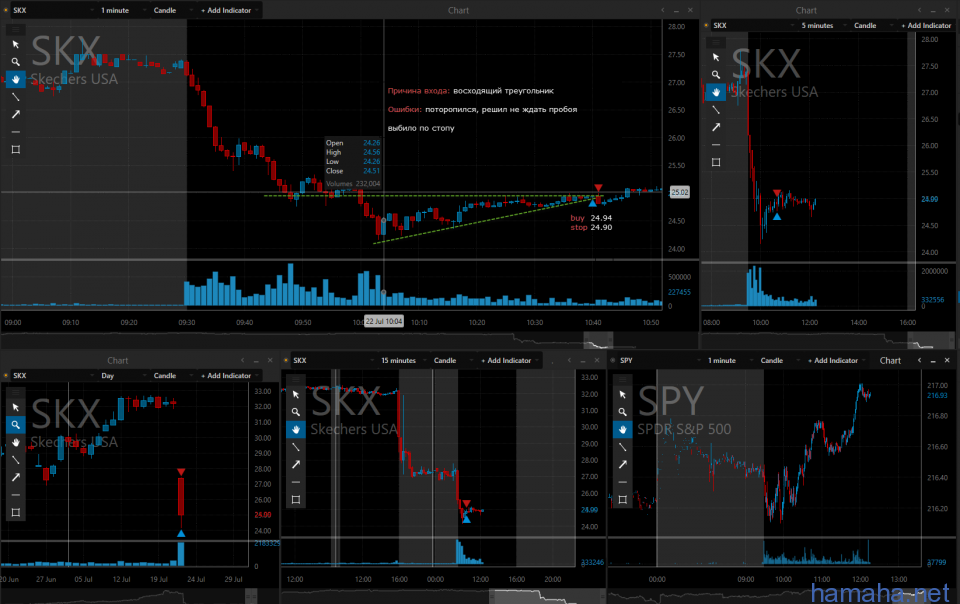This screenshot has height=604, width=960.
Task: Pick the rectangle tool in the 15 minutes chart
Action: coord(295,499)
